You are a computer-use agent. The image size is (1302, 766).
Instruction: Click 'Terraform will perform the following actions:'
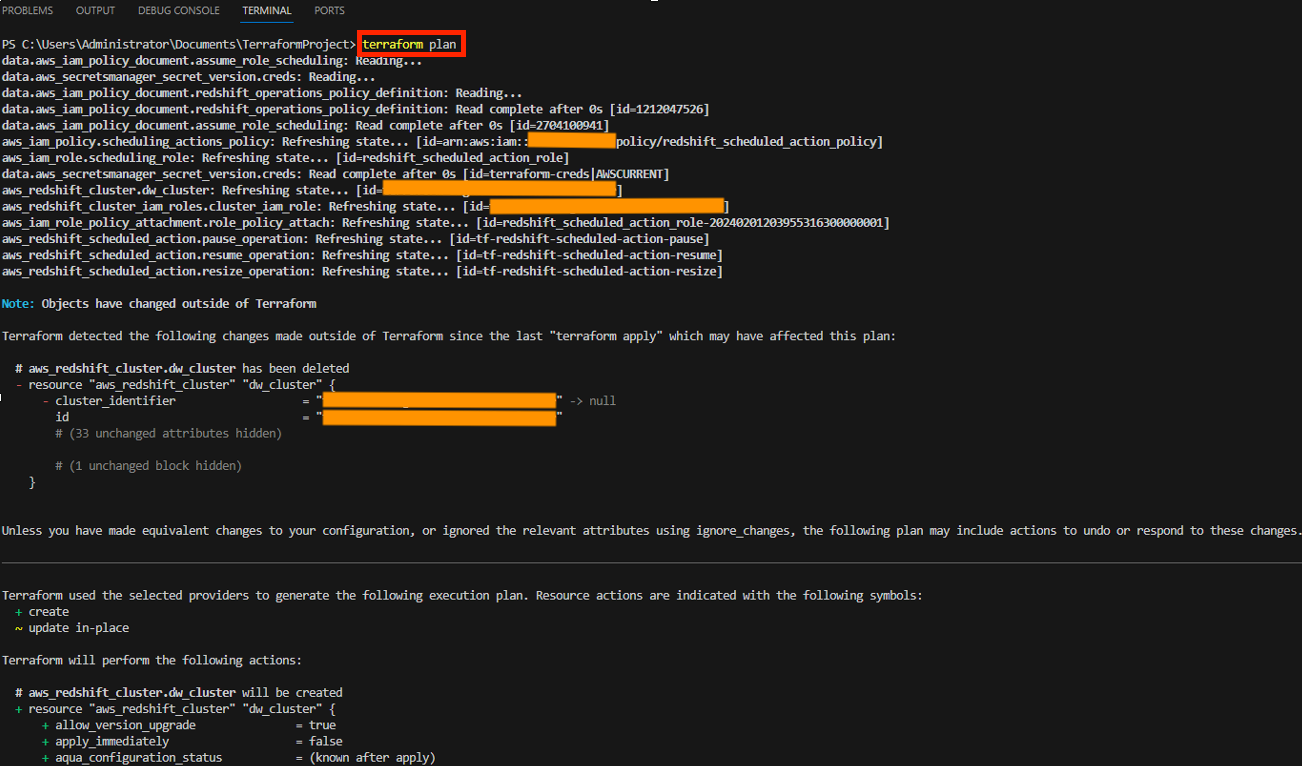coord(152,661)
